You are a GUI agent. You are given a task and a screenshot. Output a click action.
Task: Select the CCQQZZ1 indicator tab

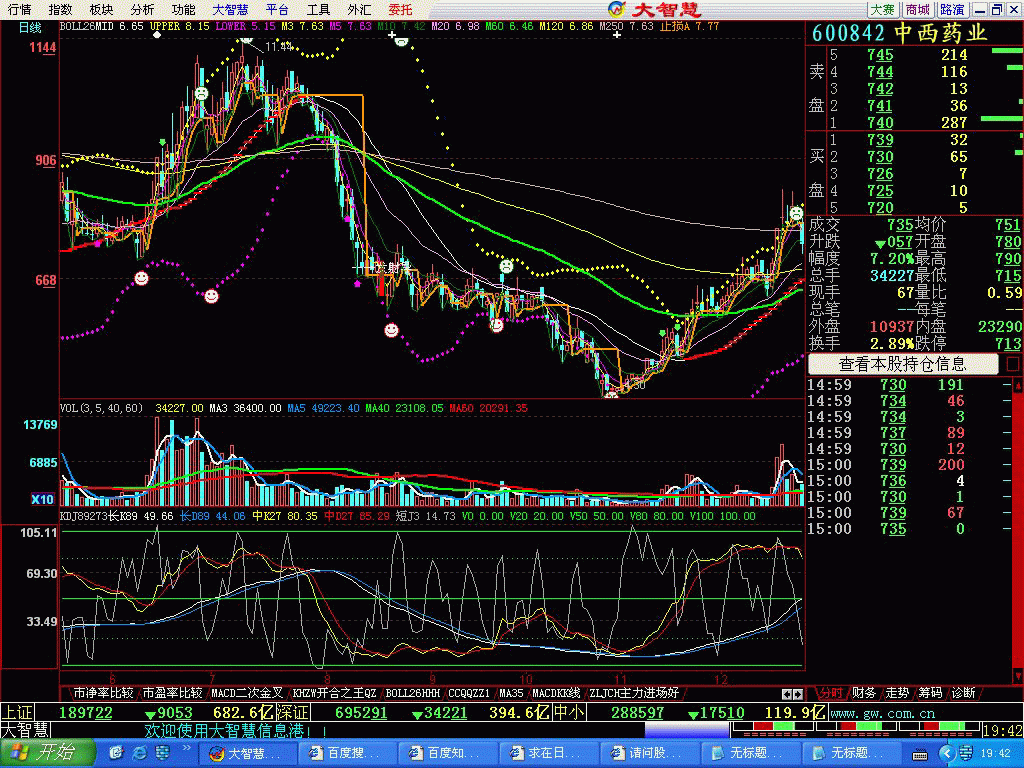click(x=470, y=693)
